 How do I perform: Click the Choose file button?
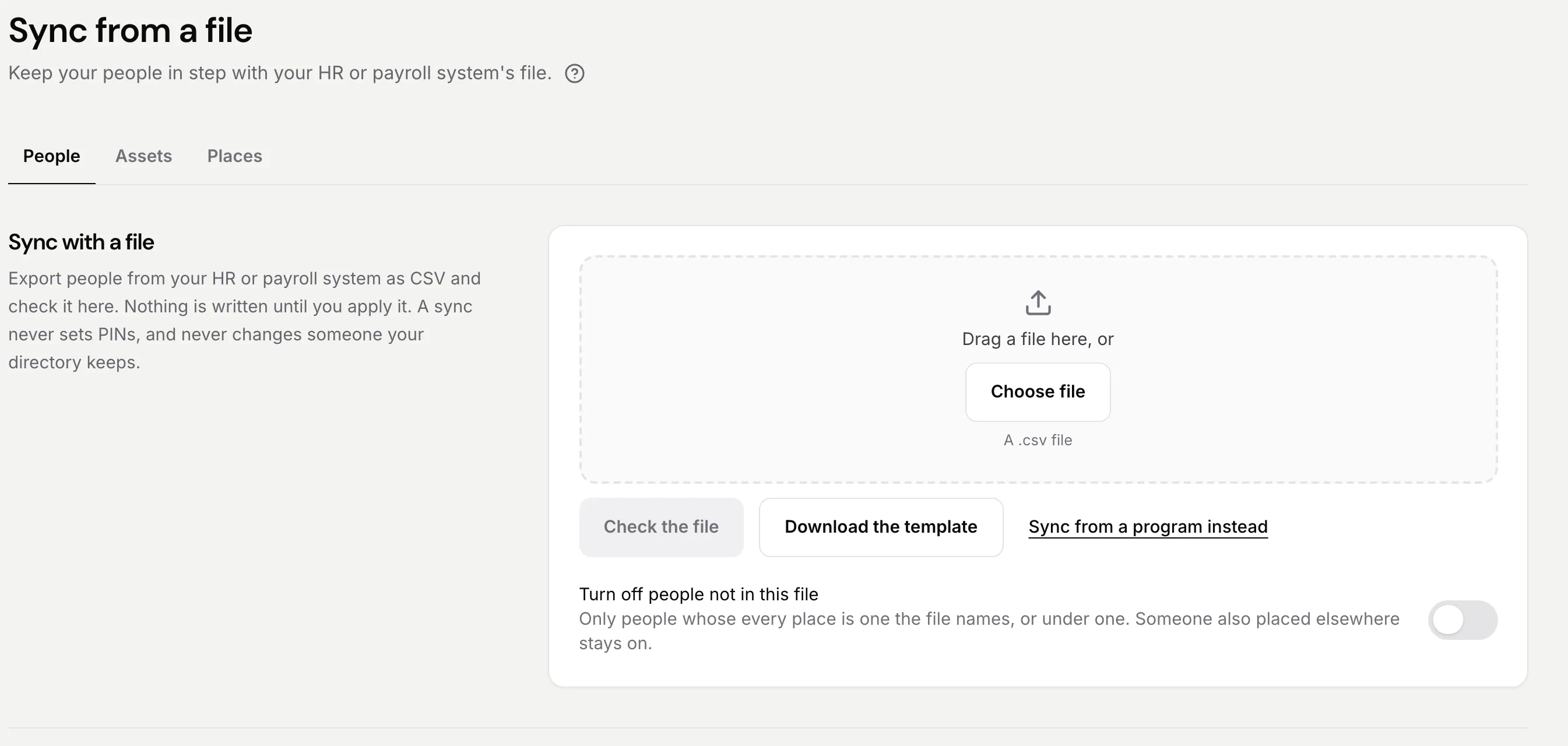pyautogui.click(x=1038, y=392)
